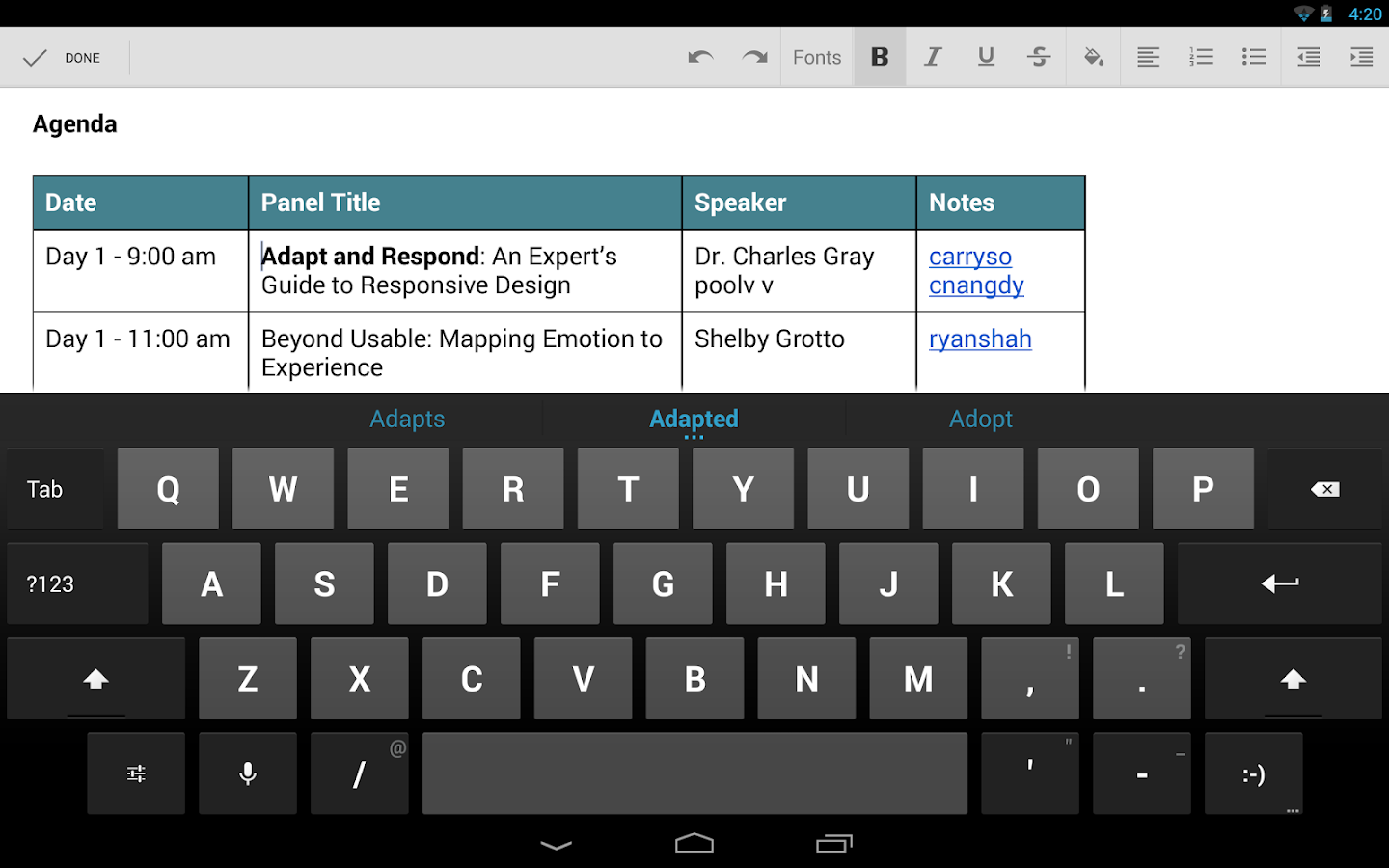Open the Fonts dropdown

coord(816,56)
